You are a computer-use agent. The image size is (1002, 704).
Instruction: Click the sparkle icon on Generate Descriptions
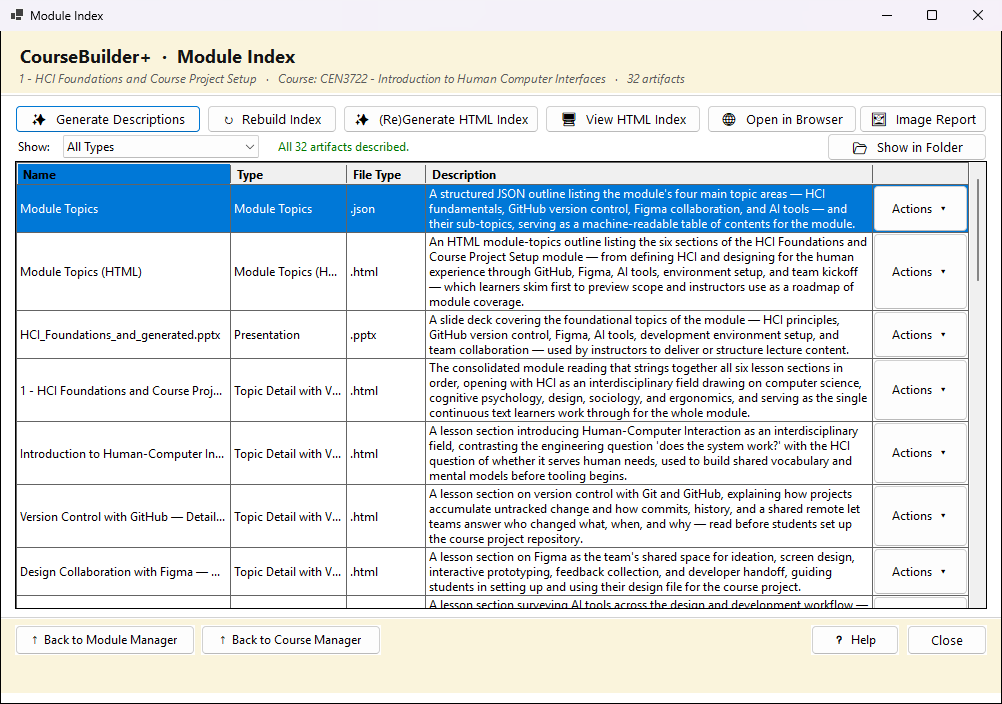39,119
